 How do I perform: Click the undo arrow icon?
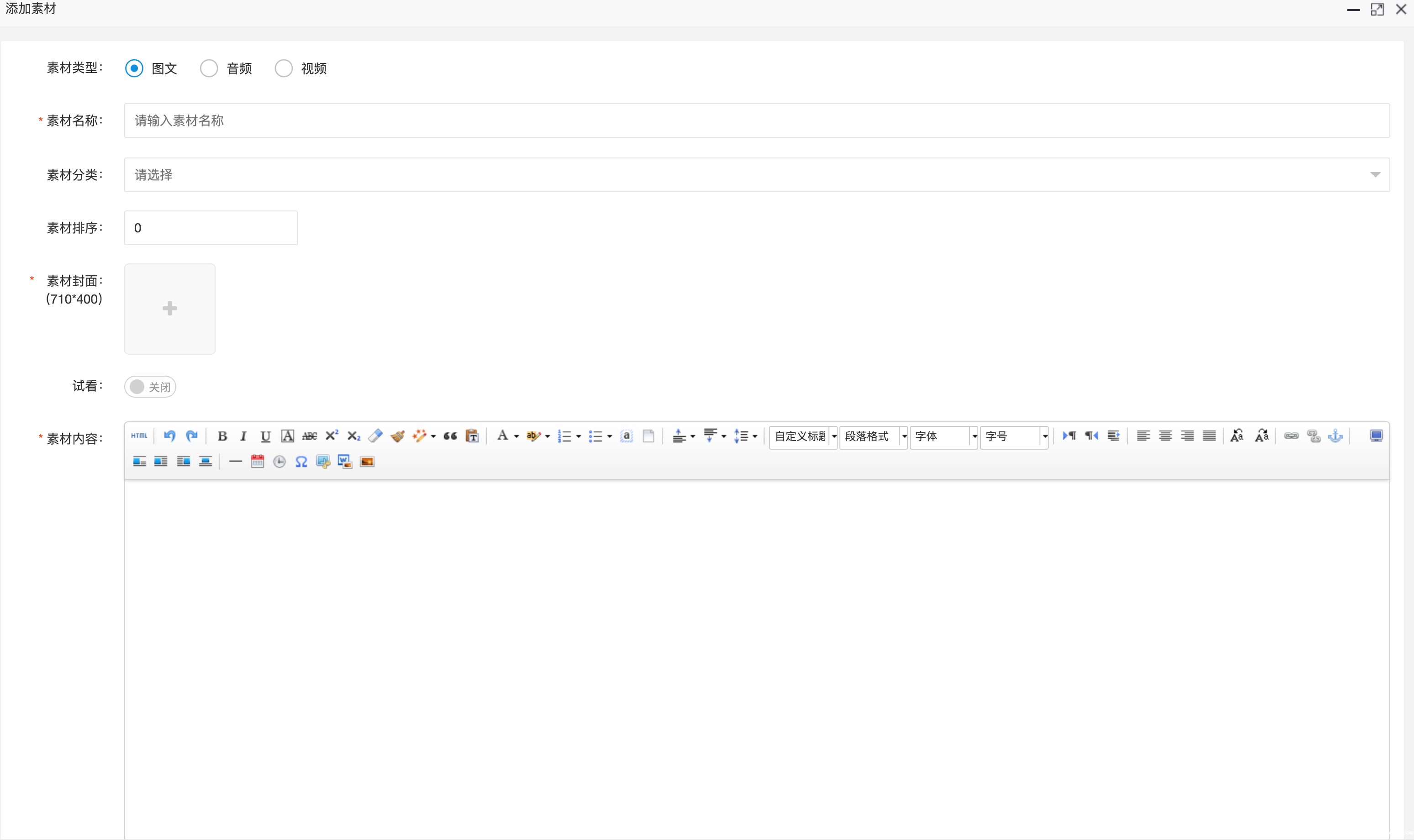click(x=169, y=436)
